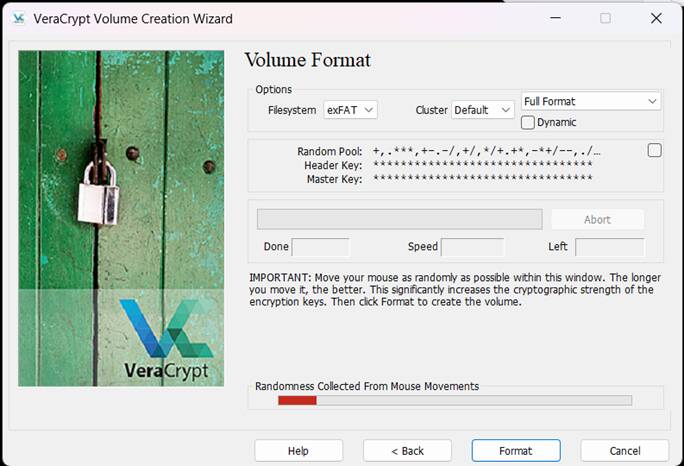Image resolution: width=684 pixels, height=466 pixels.
Task: Click the Random Pool value string
Action: pyautogui.click(x=486, y=151)
